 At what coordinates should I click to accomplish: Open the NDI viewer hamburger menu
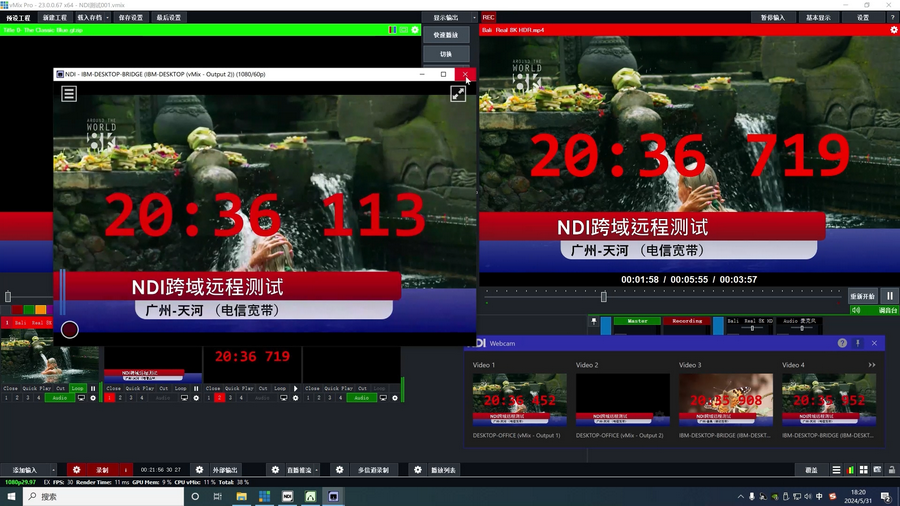coord(68,94)
